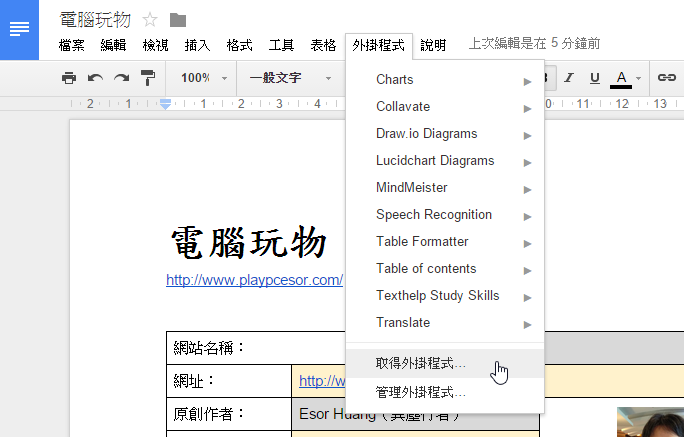684x437 pixels.
Task: Toggle underline formatting
Action: pos(595,78)
